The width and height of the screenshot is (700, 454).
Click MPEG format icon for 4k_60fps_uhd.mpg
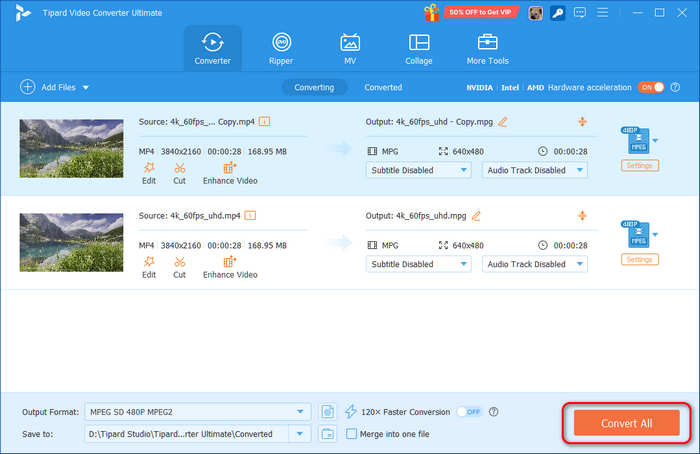click(x=637, y=234)
